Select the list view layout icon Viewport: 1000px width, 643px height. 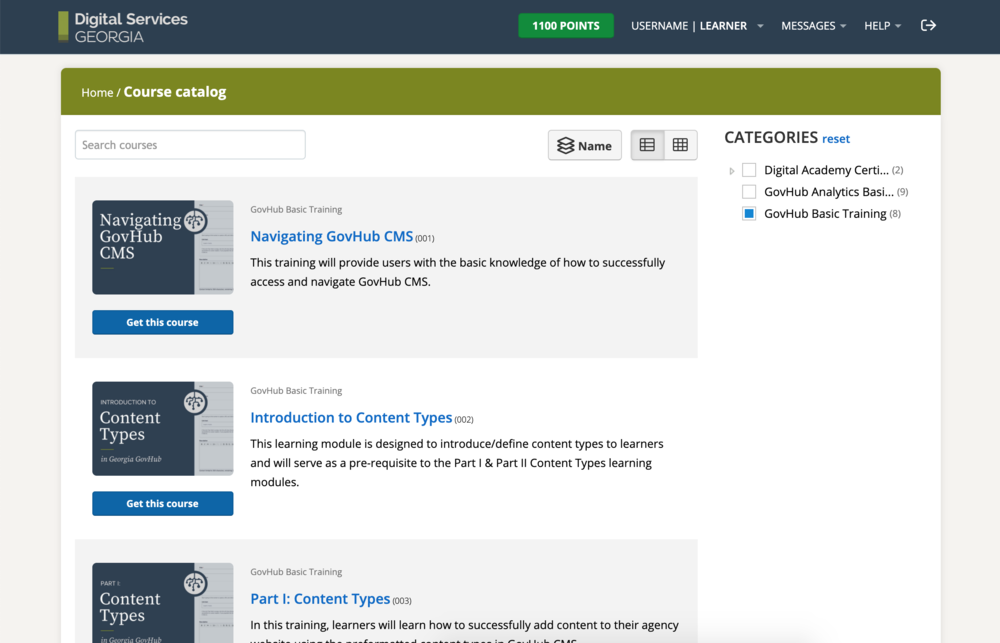(647, 144)
